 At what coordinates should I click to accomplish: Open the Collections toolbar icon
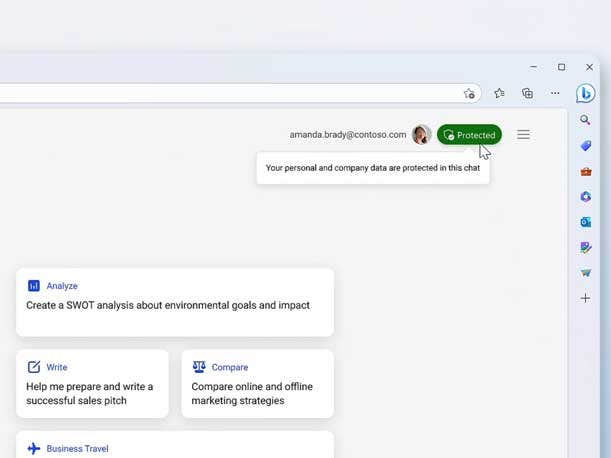527,93
